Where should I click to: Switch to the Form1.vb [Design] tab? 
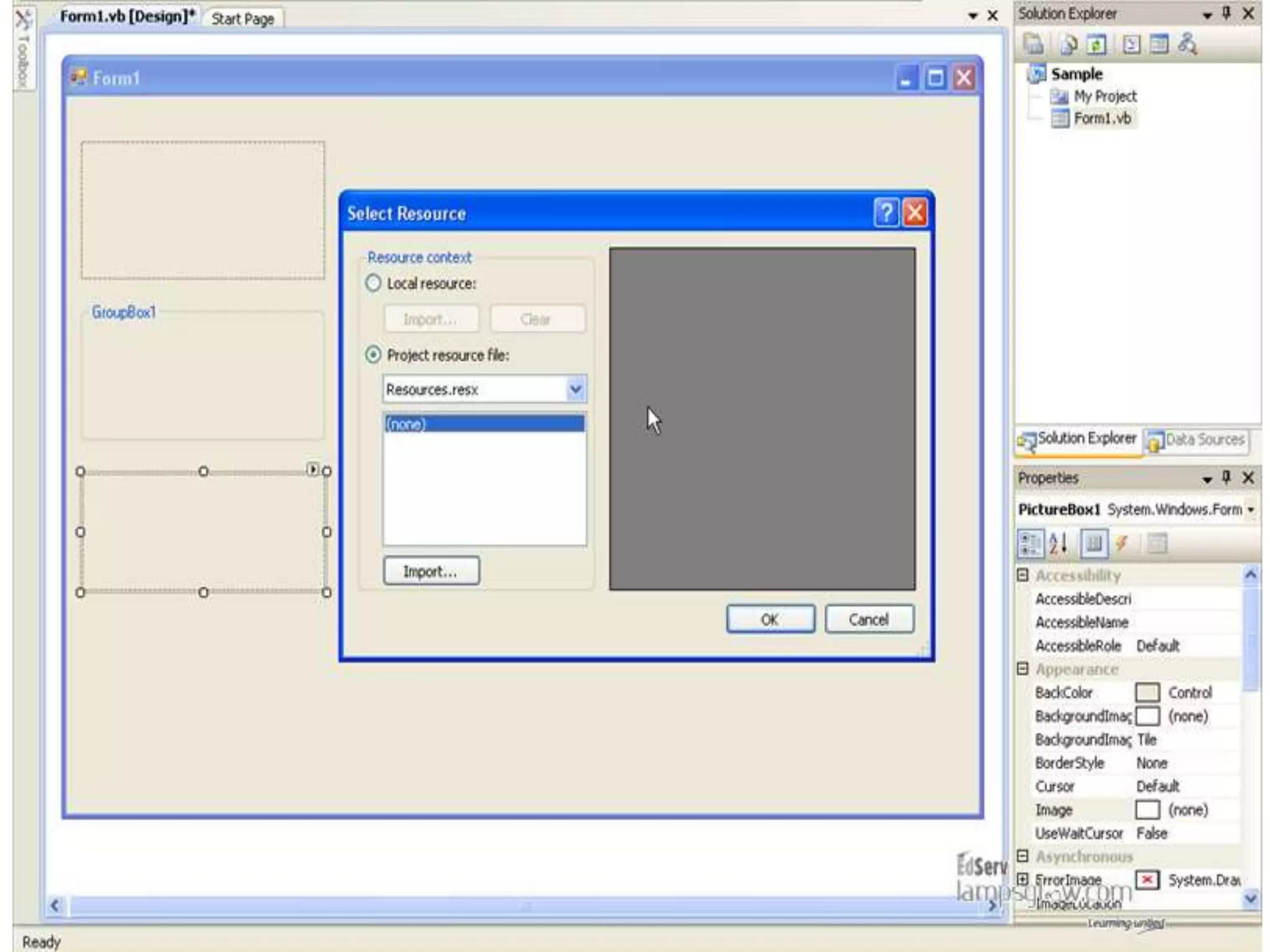(127, 16)
